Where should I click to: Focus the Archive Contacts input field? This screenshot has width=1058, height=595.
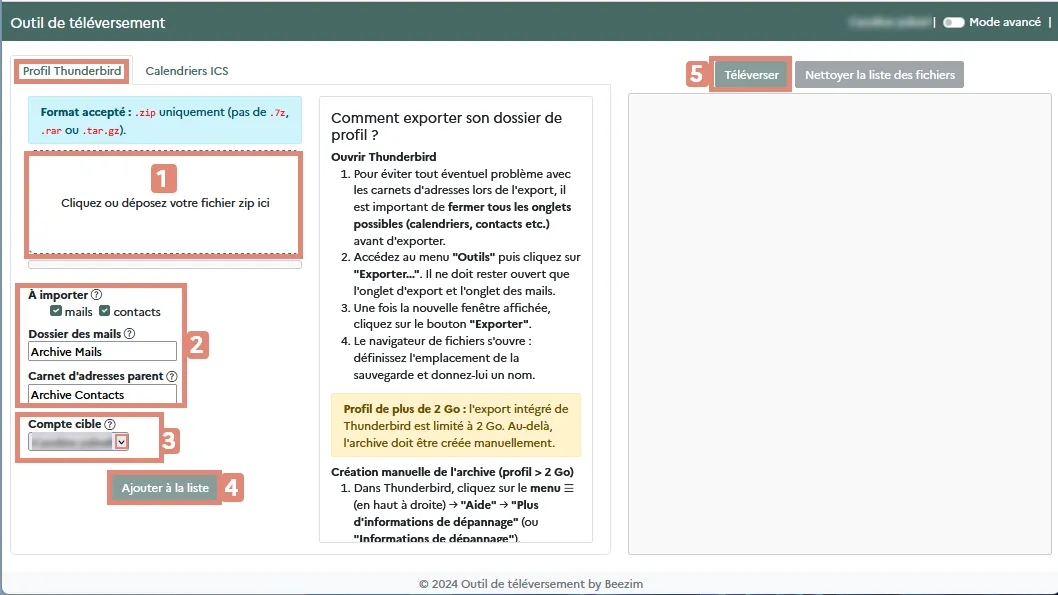102,394
